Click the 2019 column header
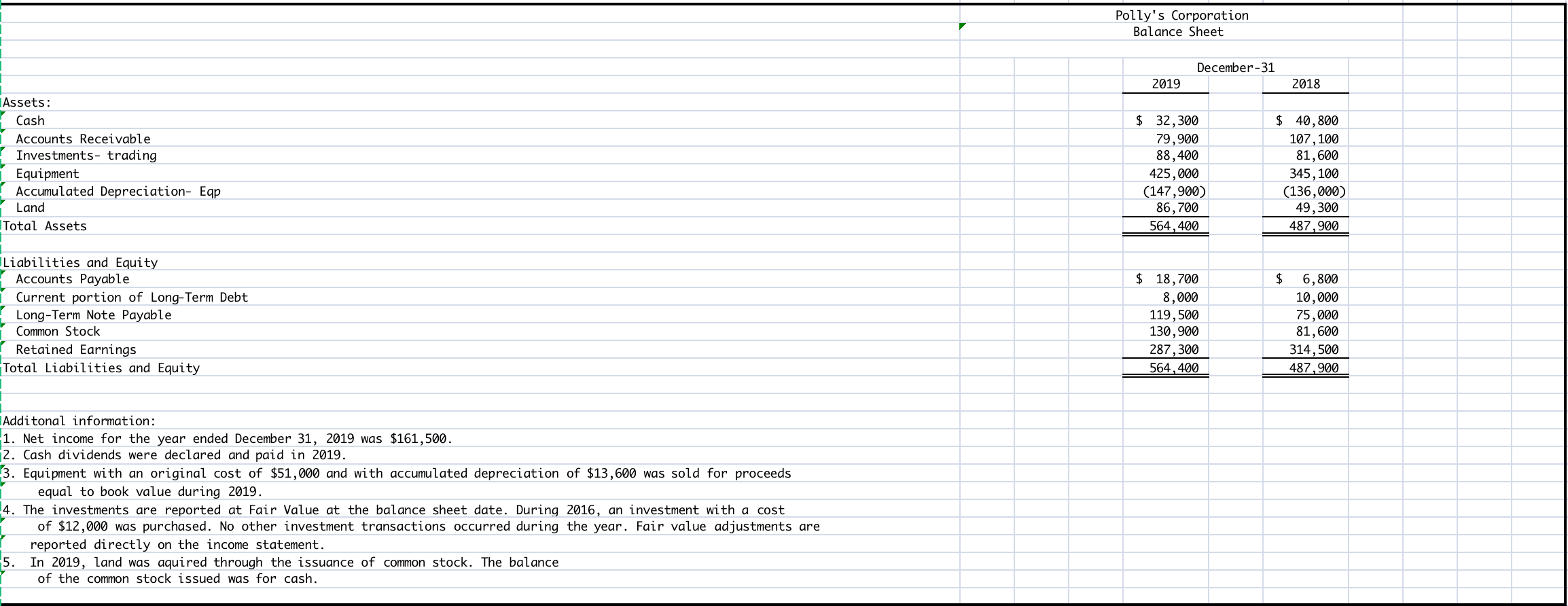The width and height of the screenshot is (1568, 606). (x=1166, y=84)
